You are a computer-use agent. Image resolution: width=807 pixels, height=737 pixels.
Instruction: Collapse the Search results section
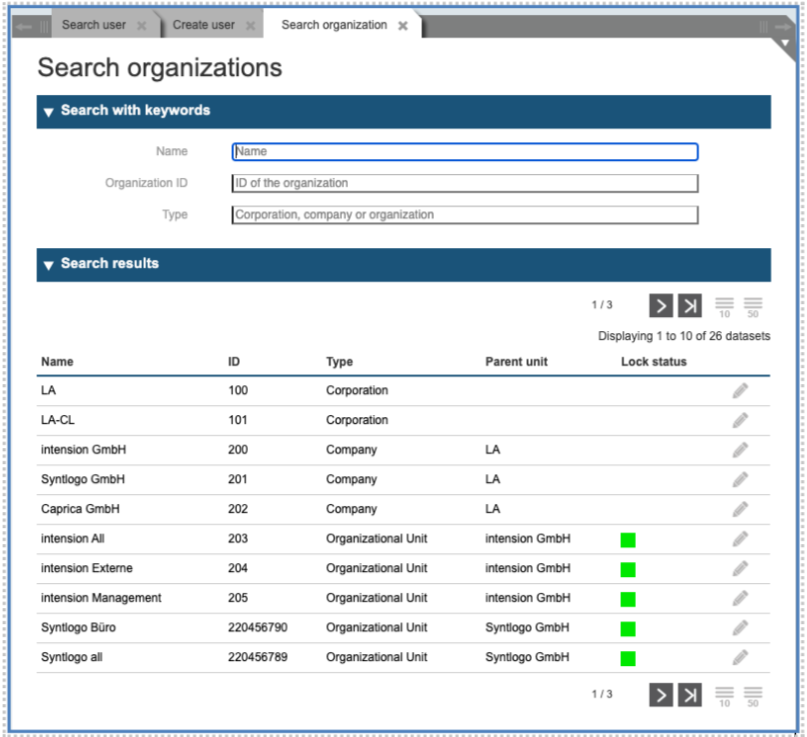[x=48, y=265]
